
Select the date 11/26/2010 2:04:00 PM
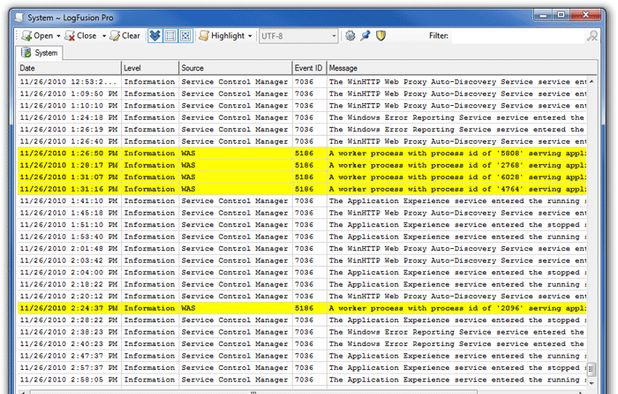click(69, 273)
